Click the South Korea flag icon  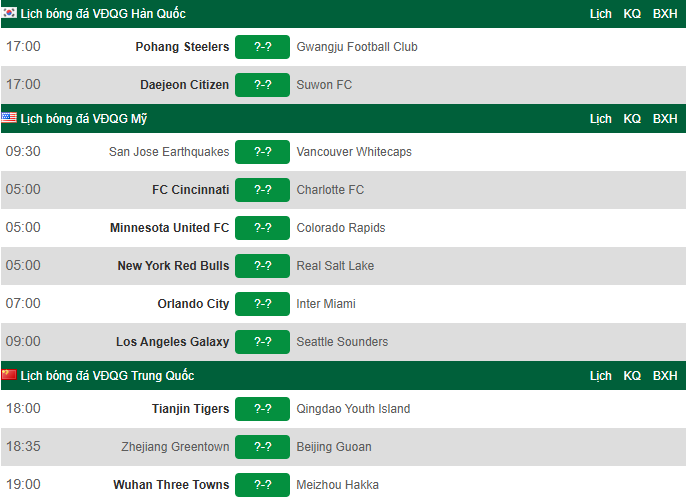(9, 13)
